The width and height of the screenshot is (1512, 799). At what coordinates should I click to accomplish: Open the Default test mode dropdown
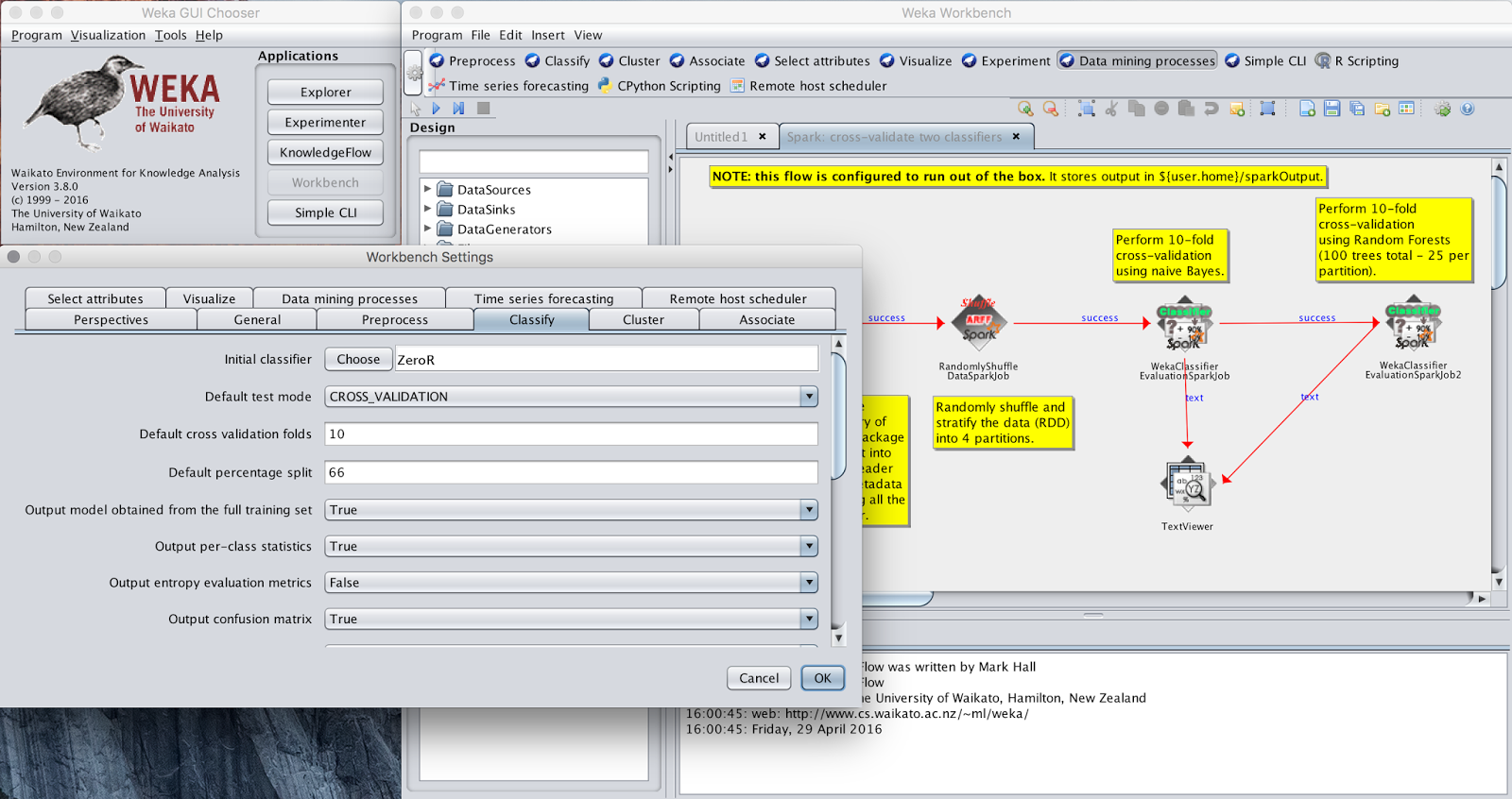coord(571,397)
